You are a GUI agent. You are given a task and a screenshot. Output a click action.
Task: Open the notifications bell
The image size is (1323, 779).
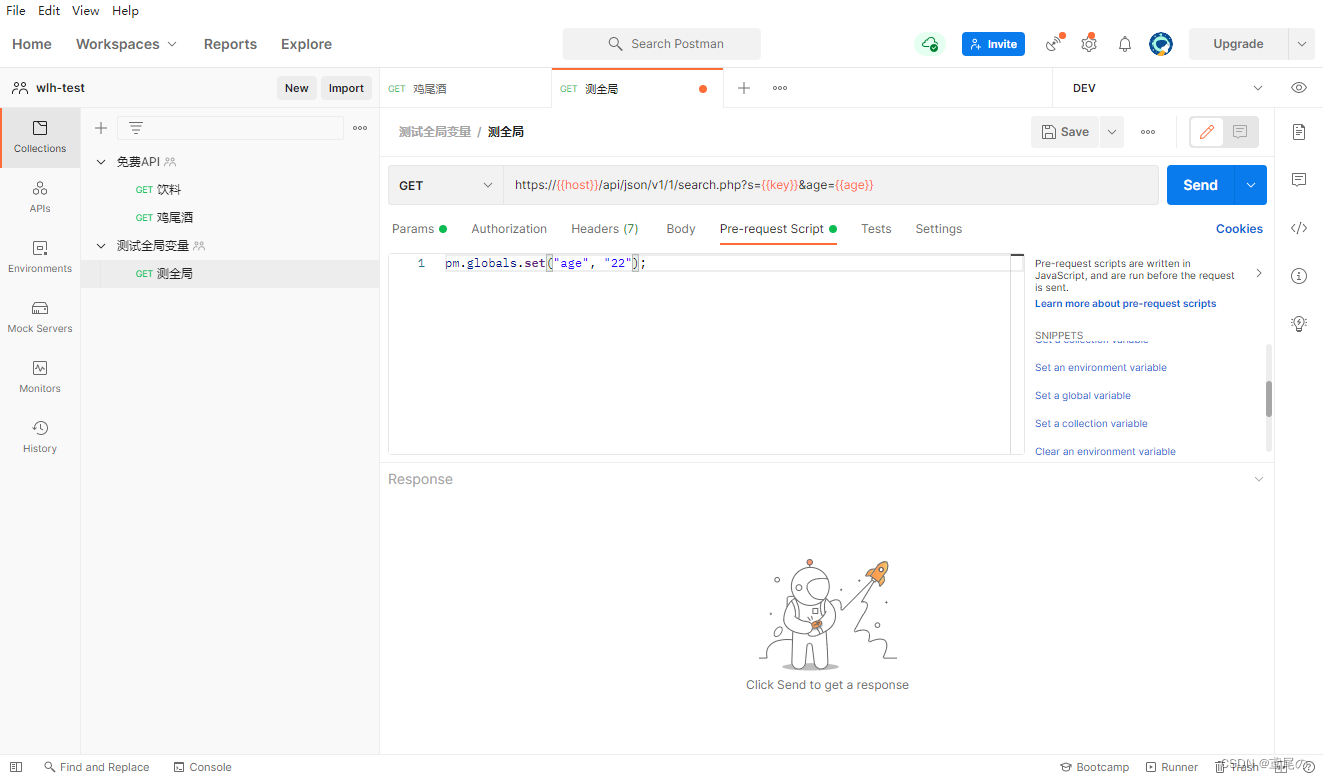coord(1125,44)
